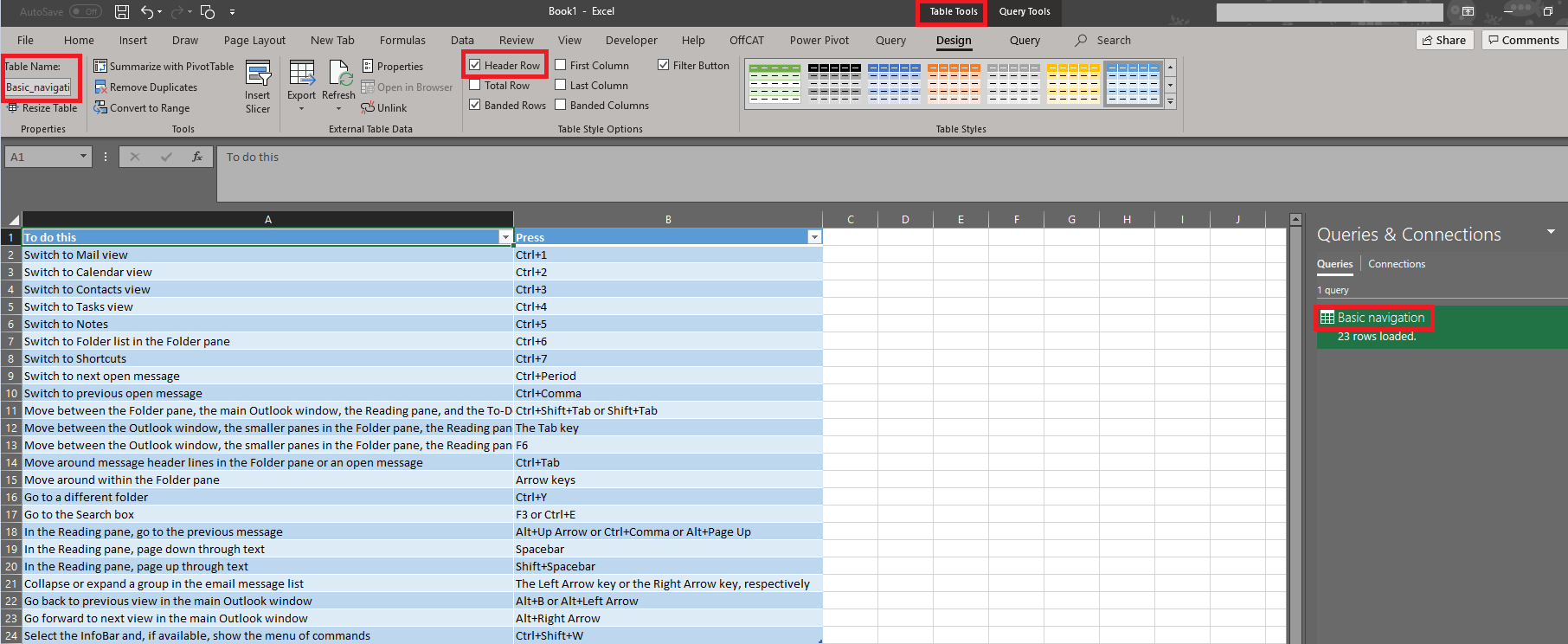Click the Query Tools contextual tab
This screenshot has height=644, width=1568.
coord(1025,11)
